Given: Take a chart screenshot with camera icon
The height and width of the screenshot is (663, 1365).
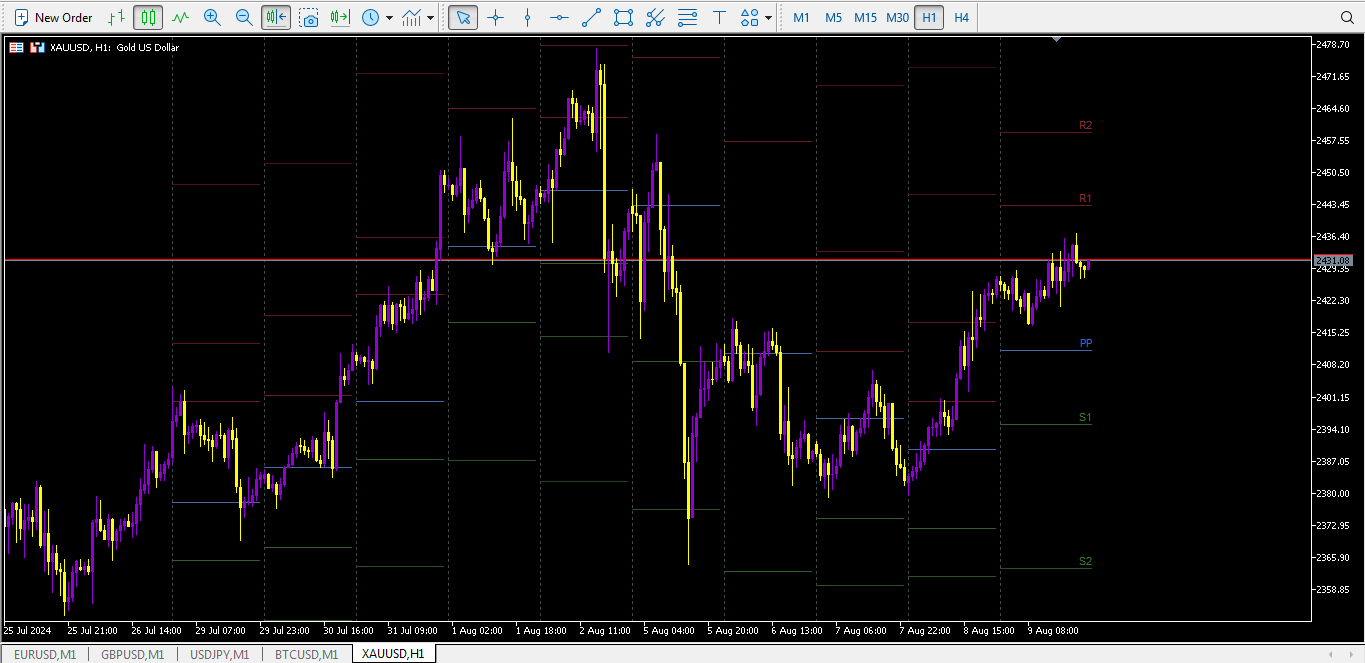Looking at the screenshot, I should click(309, 17).
